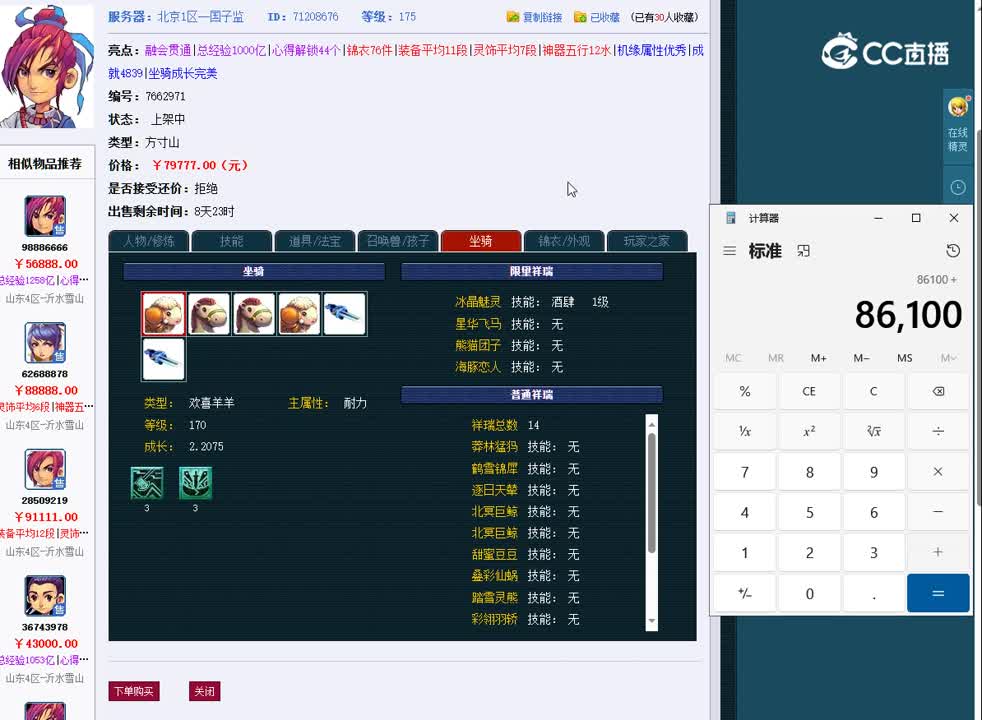
Task: Click the CE clear entry button
Action: [809, 391]
